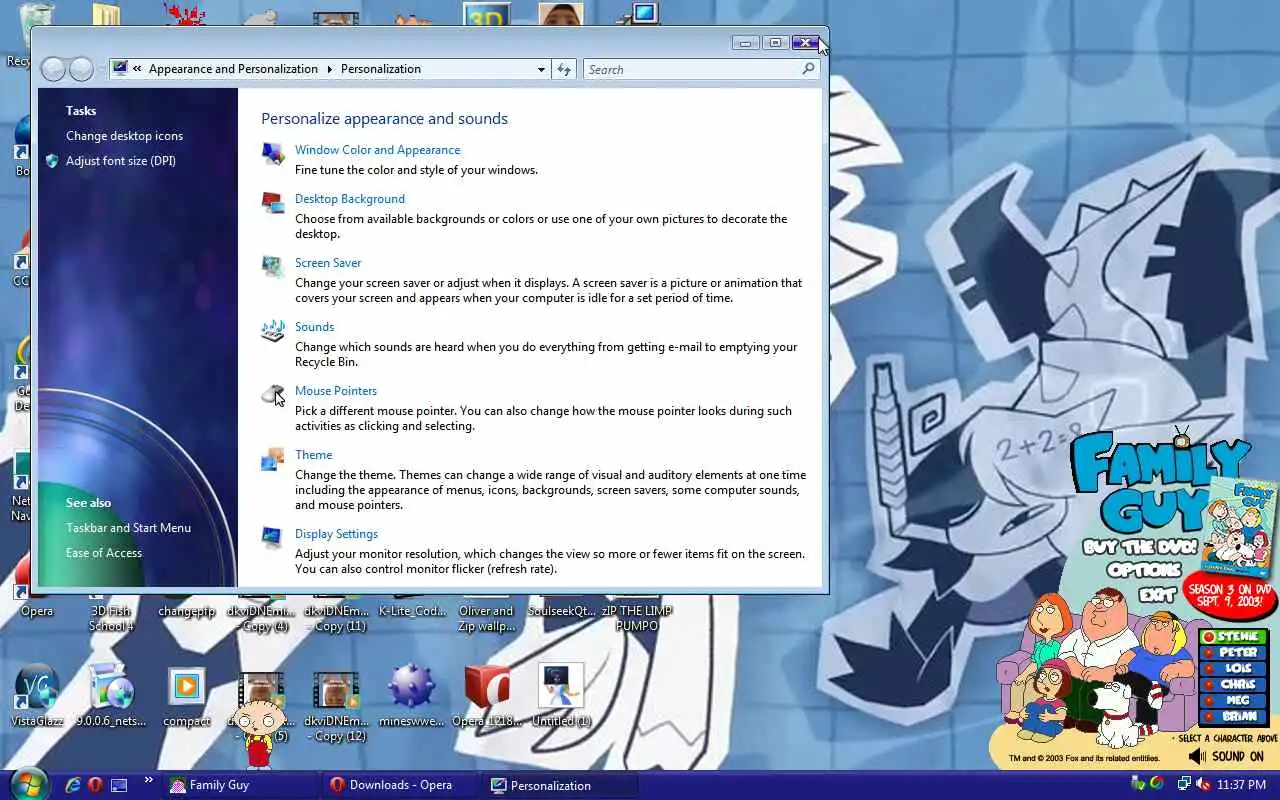
Task: Open Display Settings link
Action: pyautogui.click(x=336, y=534)
